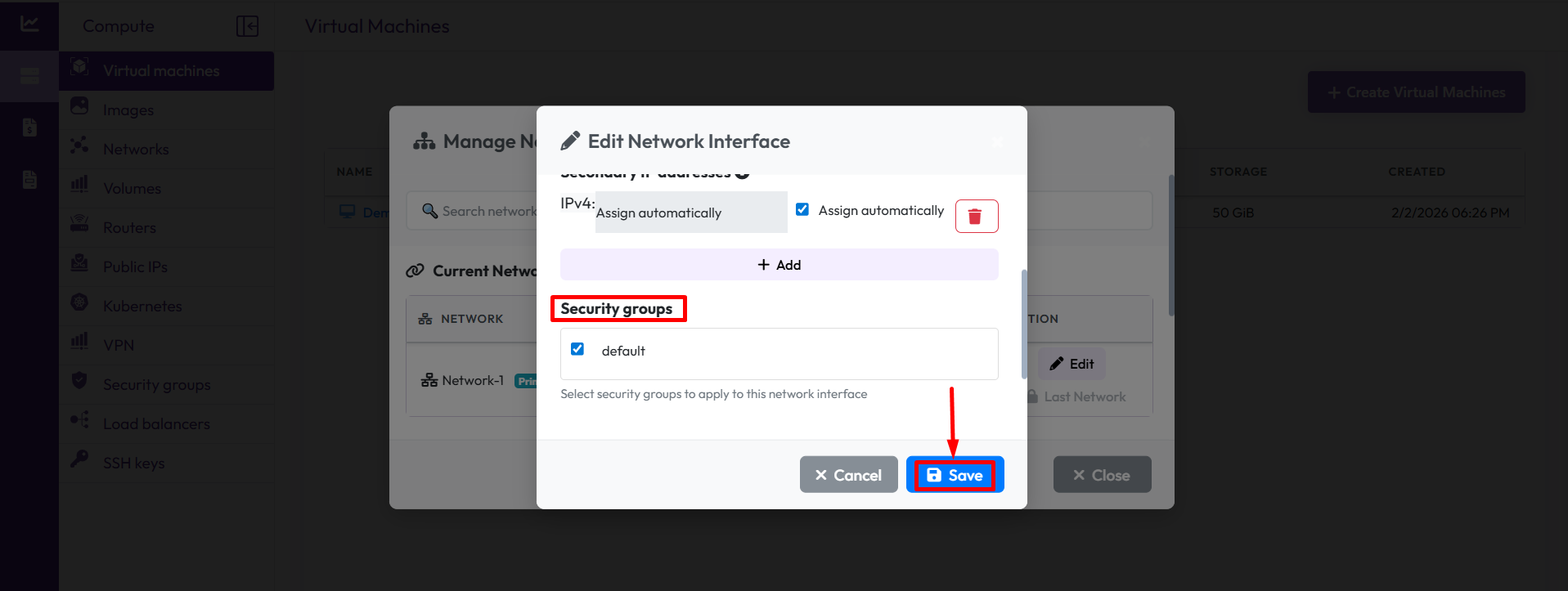The image size is (1568, 591).
Task: Click Edit for Network-1
Action: click(x=1072, y=364)
